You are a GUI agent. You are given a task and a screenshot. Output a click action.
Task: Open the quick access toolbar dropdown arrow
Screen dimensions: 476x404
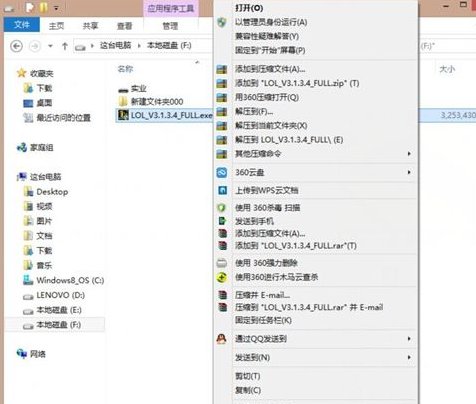[x=56, y=8]
